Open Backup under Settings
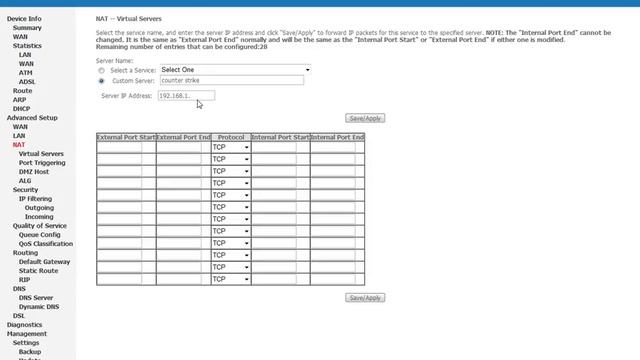Screen dimensions: 640x360 pyautogui.click(x=30, y=351)
